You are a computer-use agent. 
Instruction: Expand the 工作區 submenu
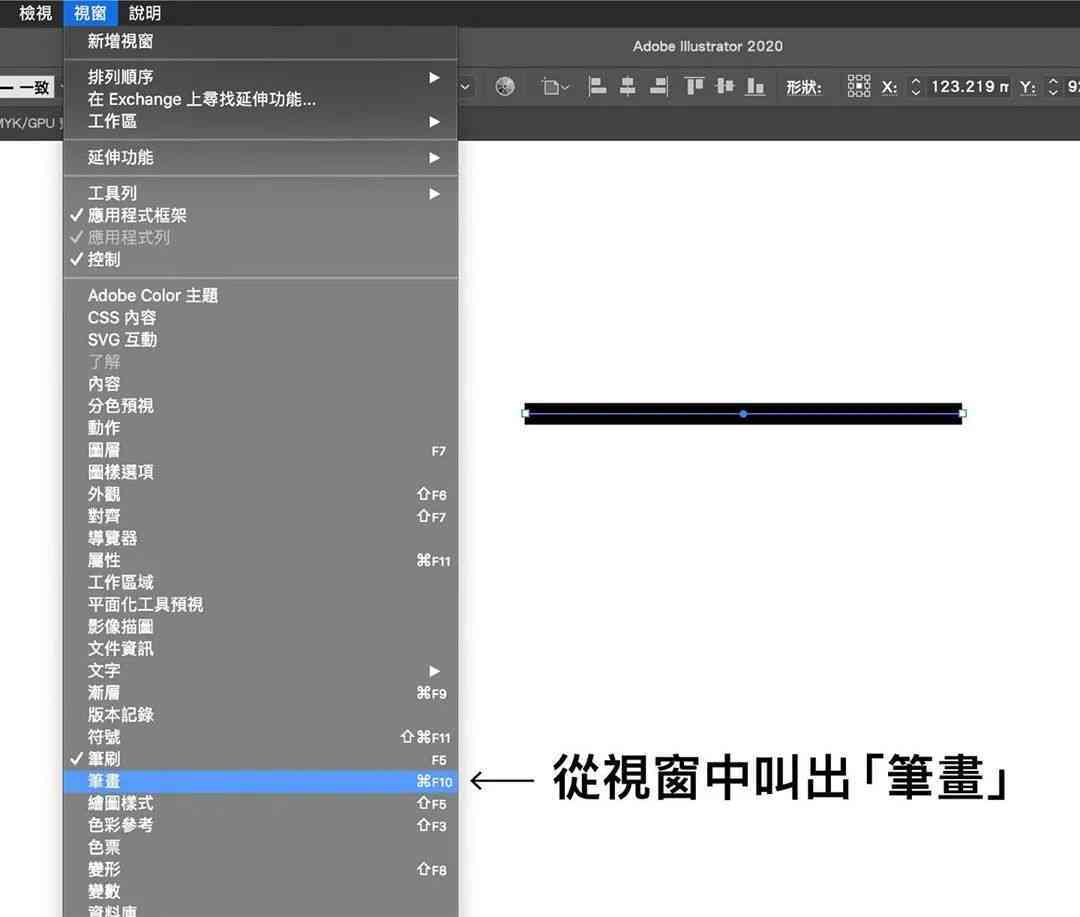(260, 121)
